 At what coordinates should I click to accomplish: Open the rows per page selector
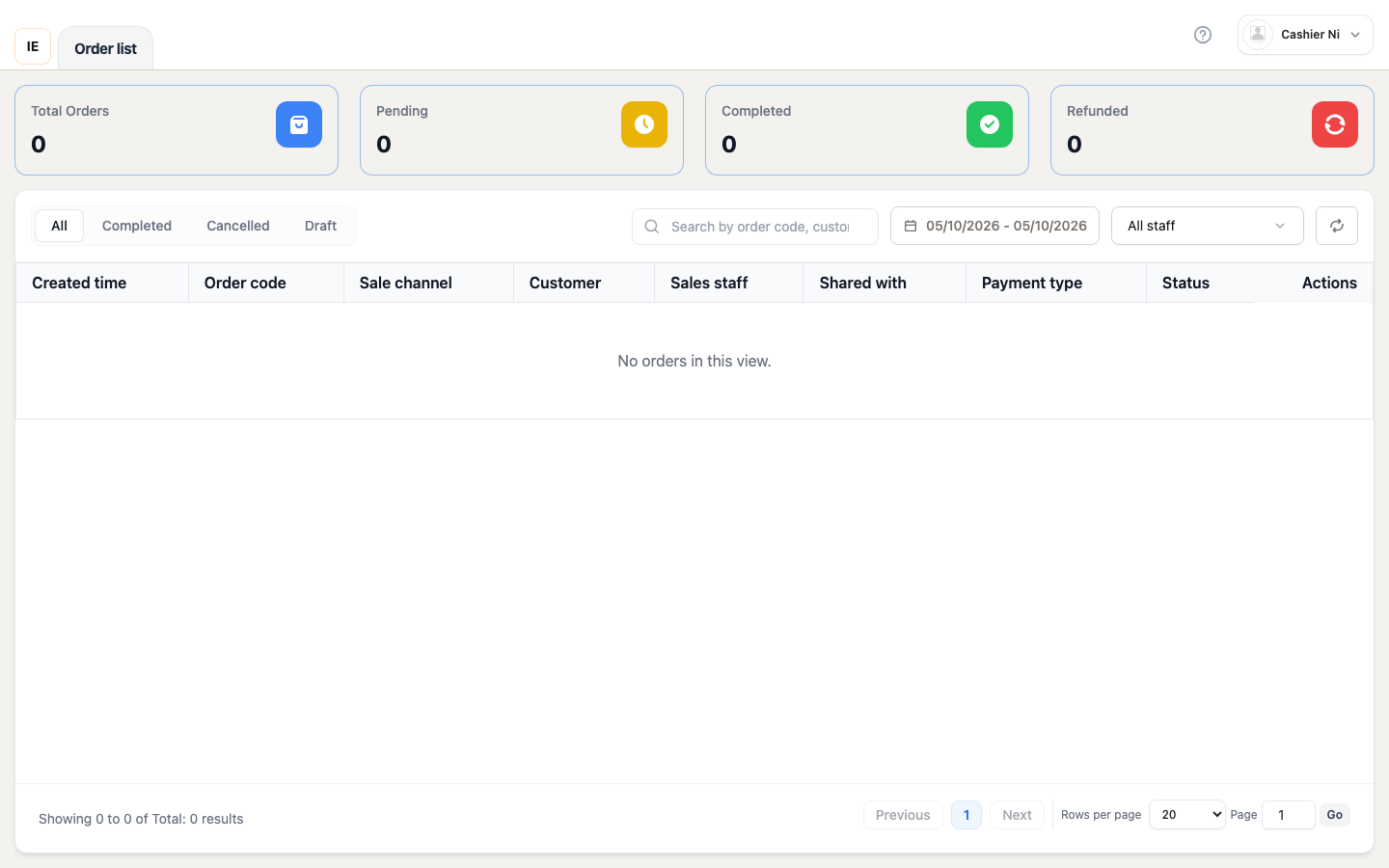[1187, 815]
